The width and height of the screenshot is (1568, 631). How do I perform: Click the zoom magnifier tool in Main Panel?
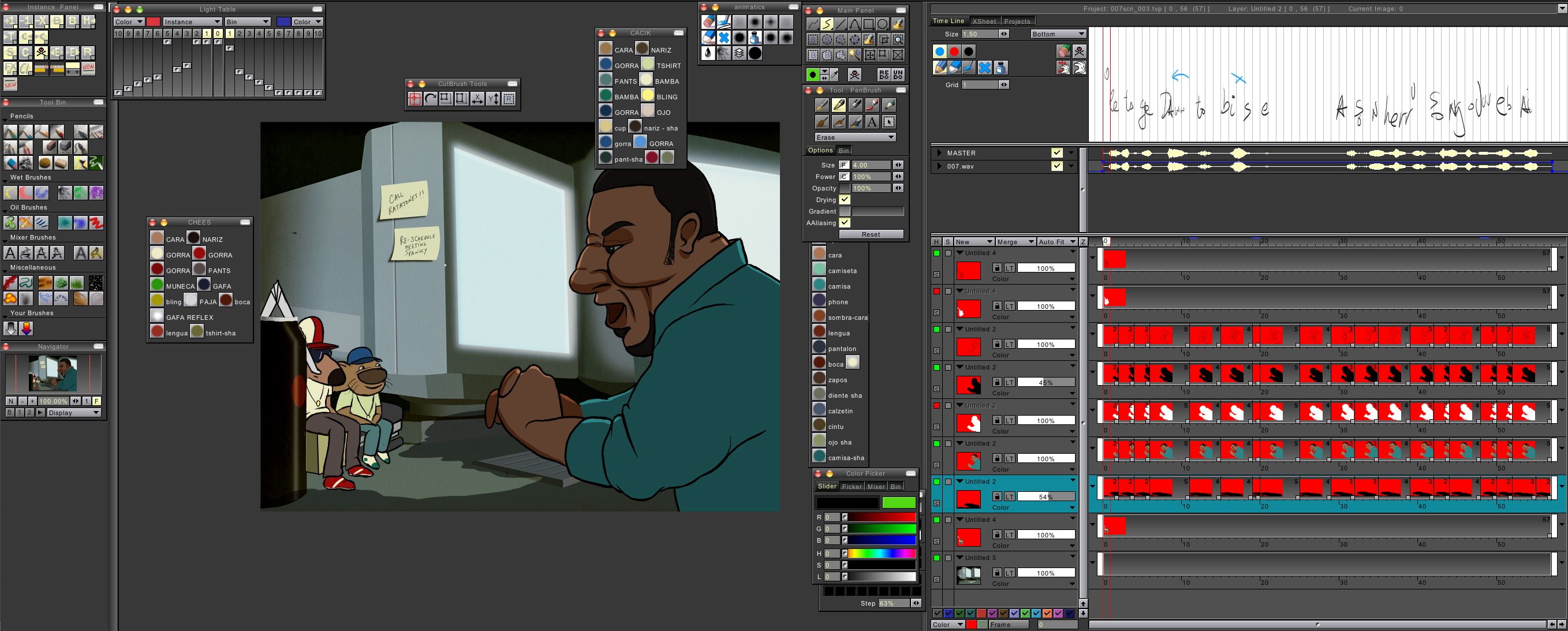[x=898, y=40]
